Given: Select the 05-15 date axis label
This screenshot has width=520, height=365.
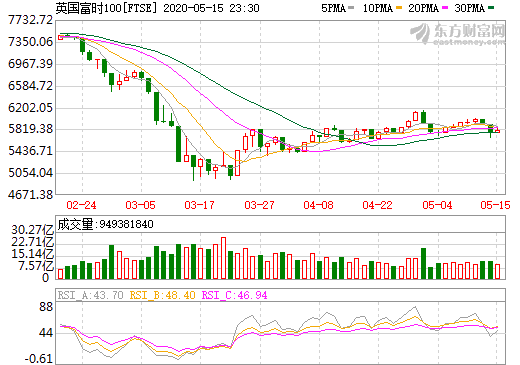Looking at the screenshot, I should [x=495, y=205].
